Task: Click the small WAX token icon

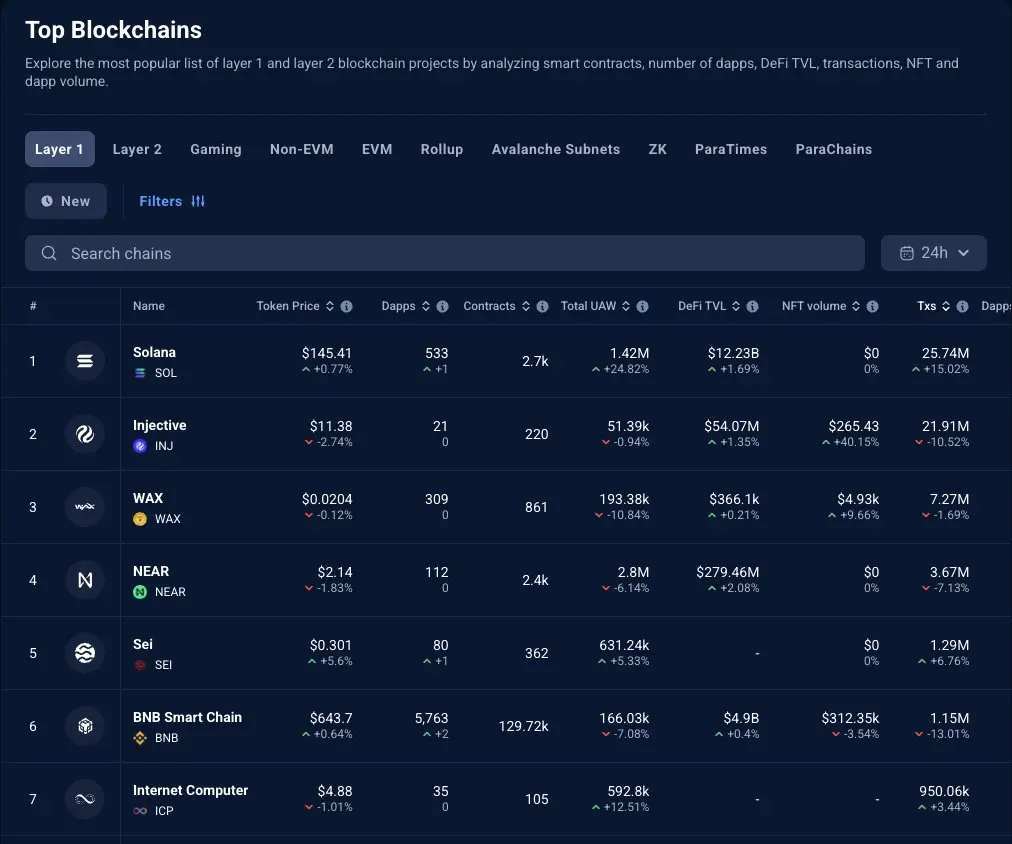Action: tap(139, 518)
